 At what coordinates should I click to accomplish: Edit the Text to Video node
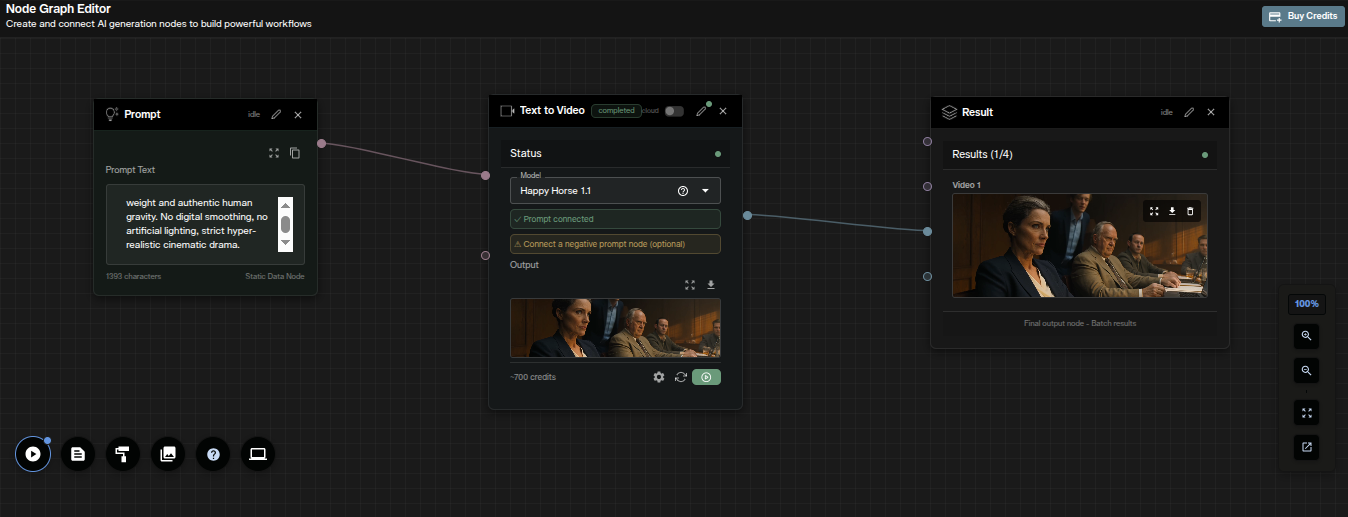(x=701, y=111)
